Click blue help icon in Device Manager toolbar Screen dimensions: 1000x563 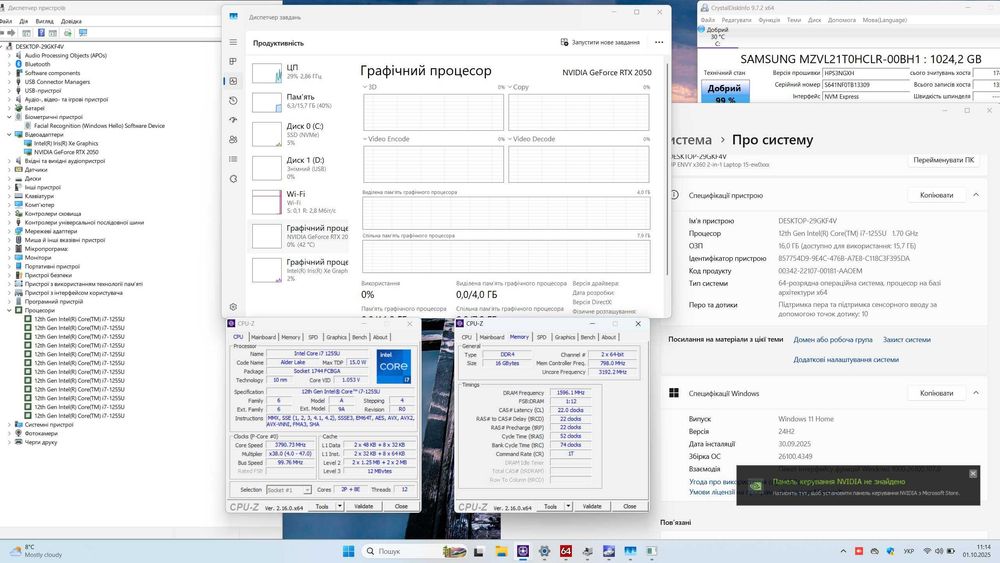[41, 33]
